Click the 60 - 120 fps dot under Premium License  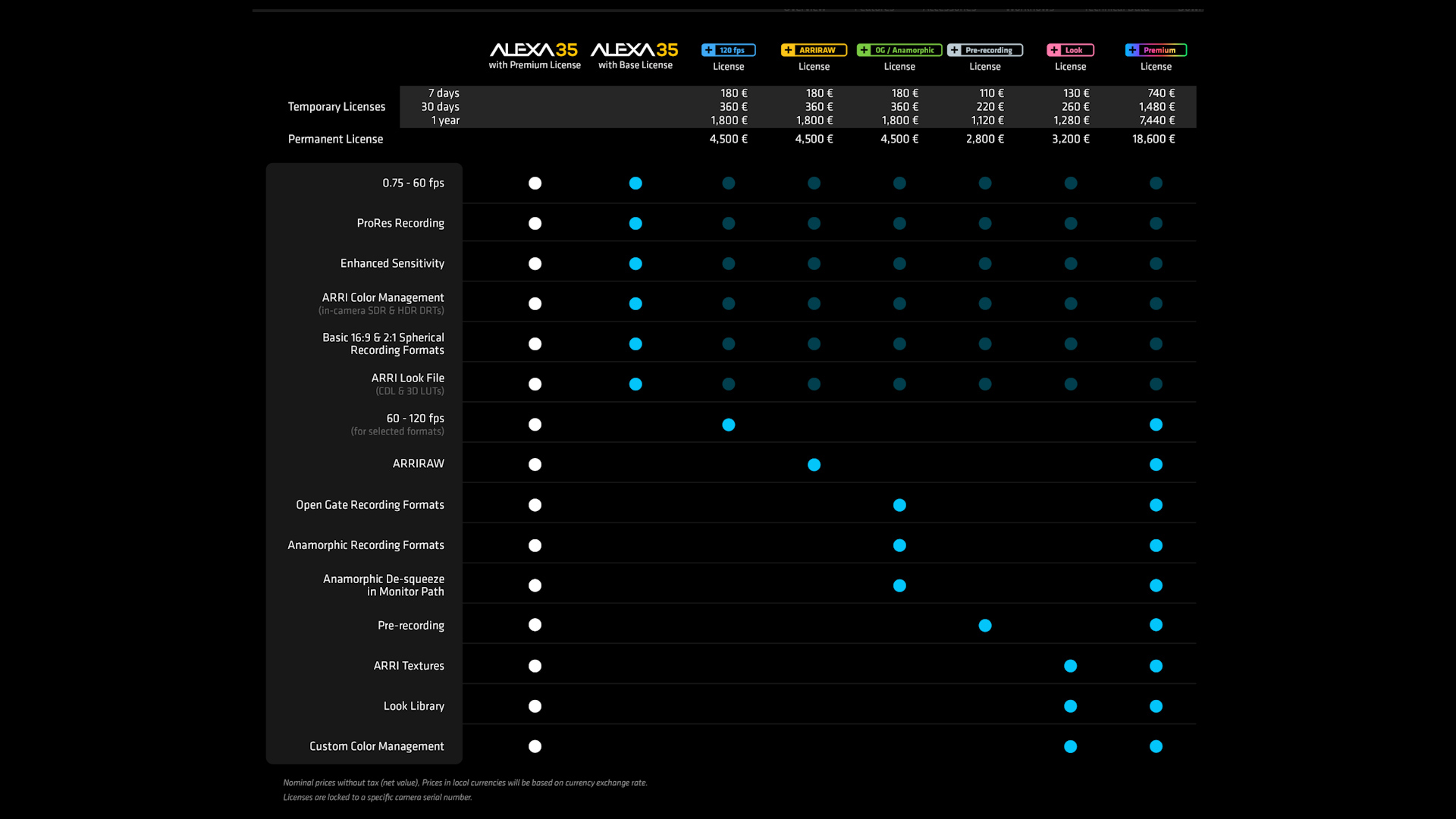(1156, 425)
